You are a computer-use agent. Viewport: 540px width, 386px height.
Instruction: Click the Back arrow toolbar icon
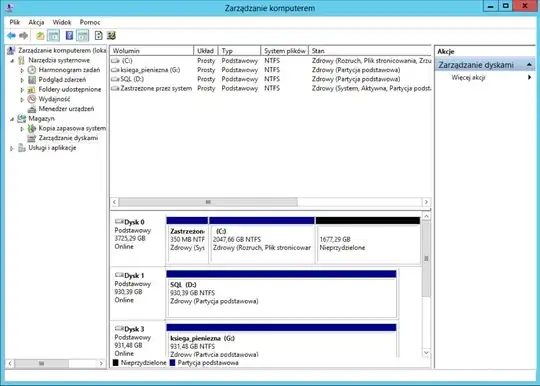[x=11, y=35]
